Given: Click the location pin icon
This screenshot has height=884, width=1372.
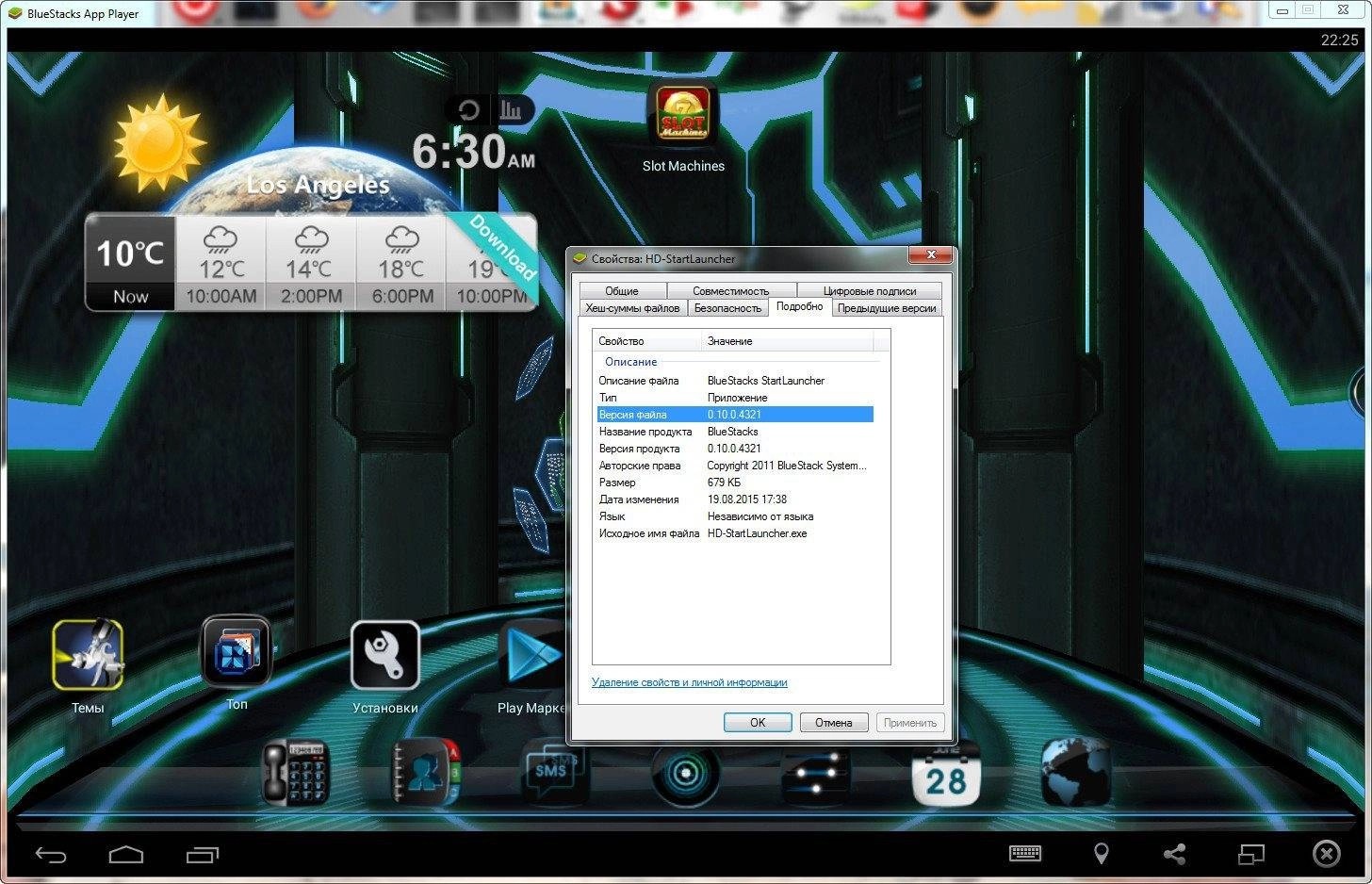Looking at the screenshot, I should (x=1101, y=854).
